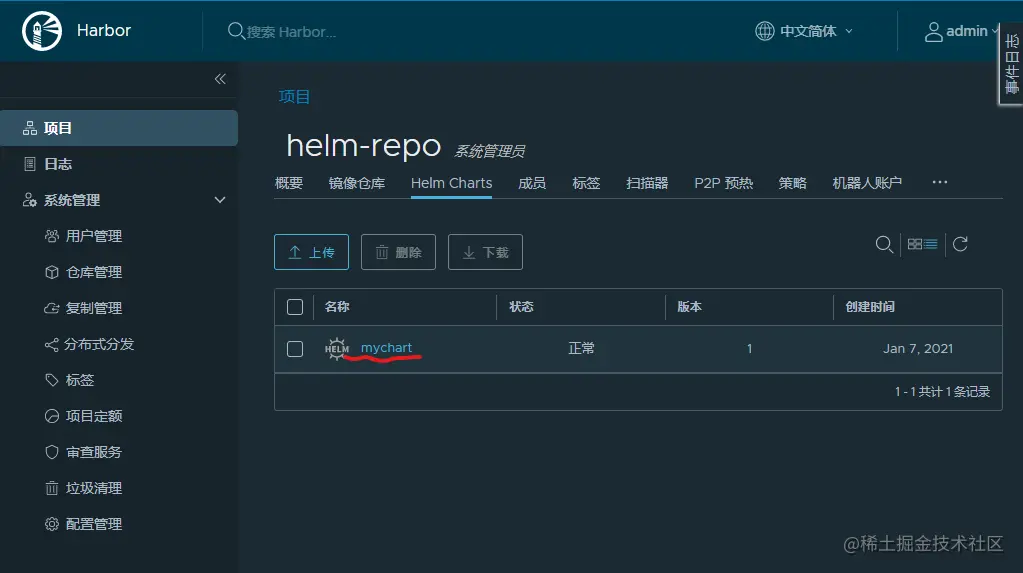Click the 审查服务 shield icon
The image size is (1023, 573).
point(52,452)
